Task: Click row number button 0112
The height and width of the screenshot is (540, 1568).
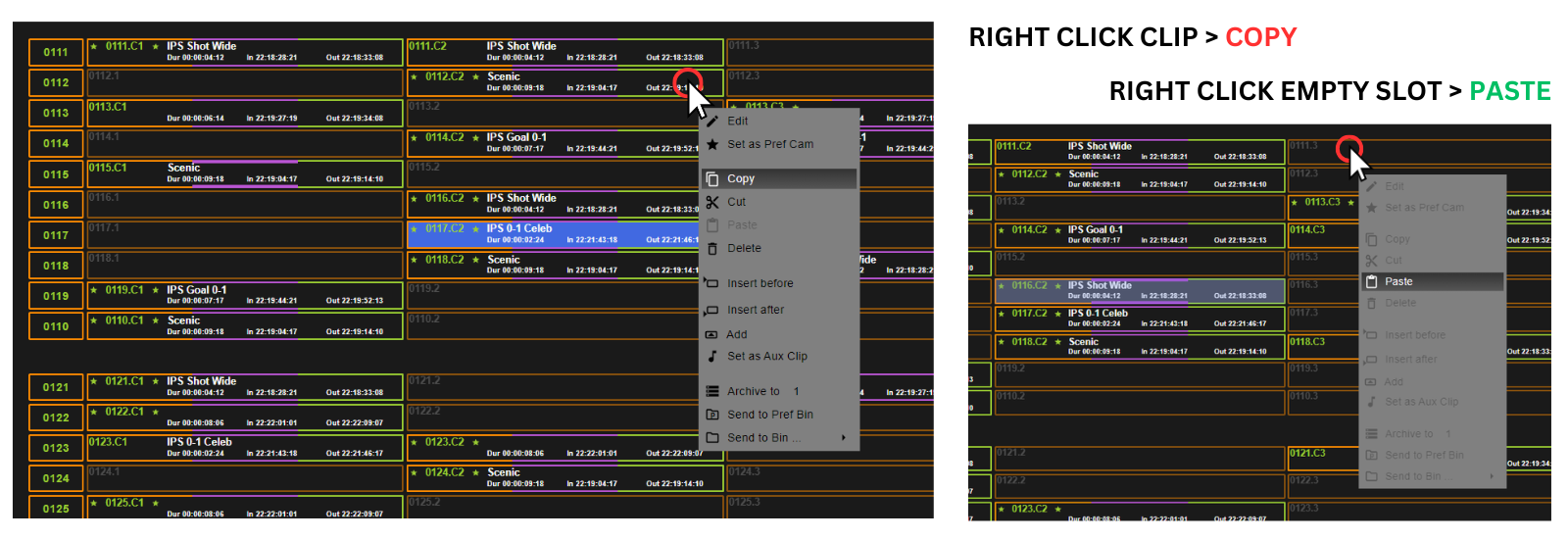Action: tap(56, 82)
